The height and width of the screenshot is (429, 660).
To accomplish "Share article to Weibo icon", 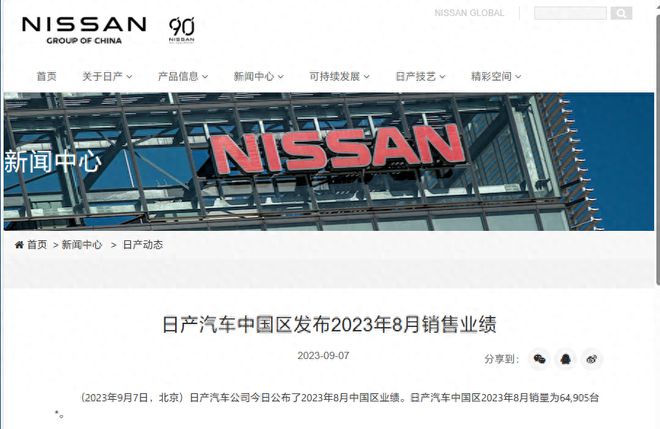I will click(x=592, y=359).
